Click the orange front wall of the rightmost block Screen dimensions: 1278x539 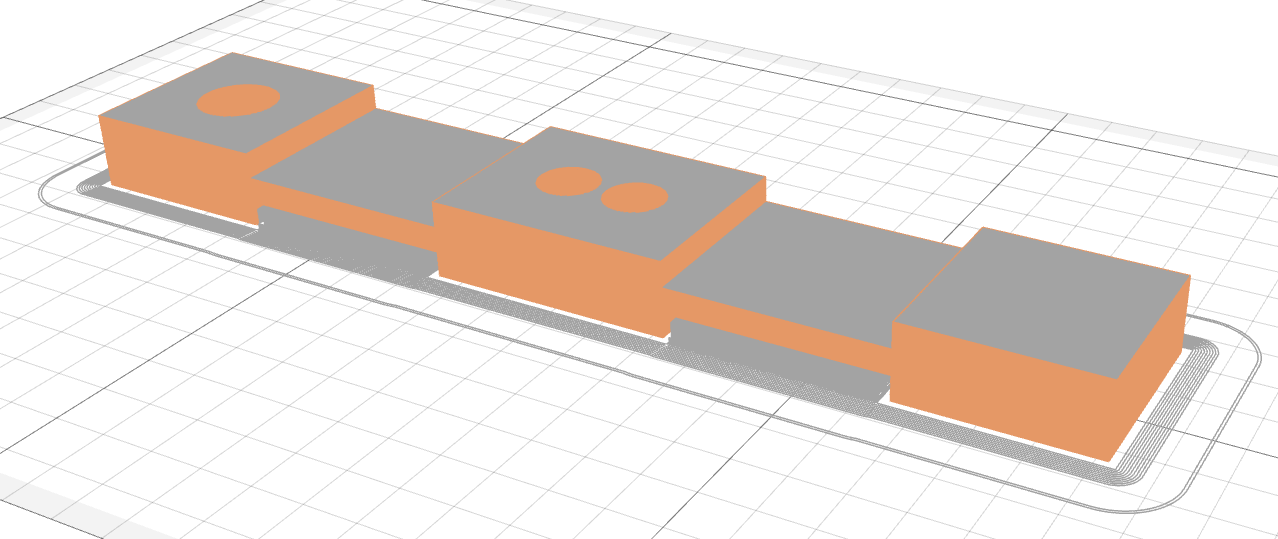click(x=1000, y=390)
